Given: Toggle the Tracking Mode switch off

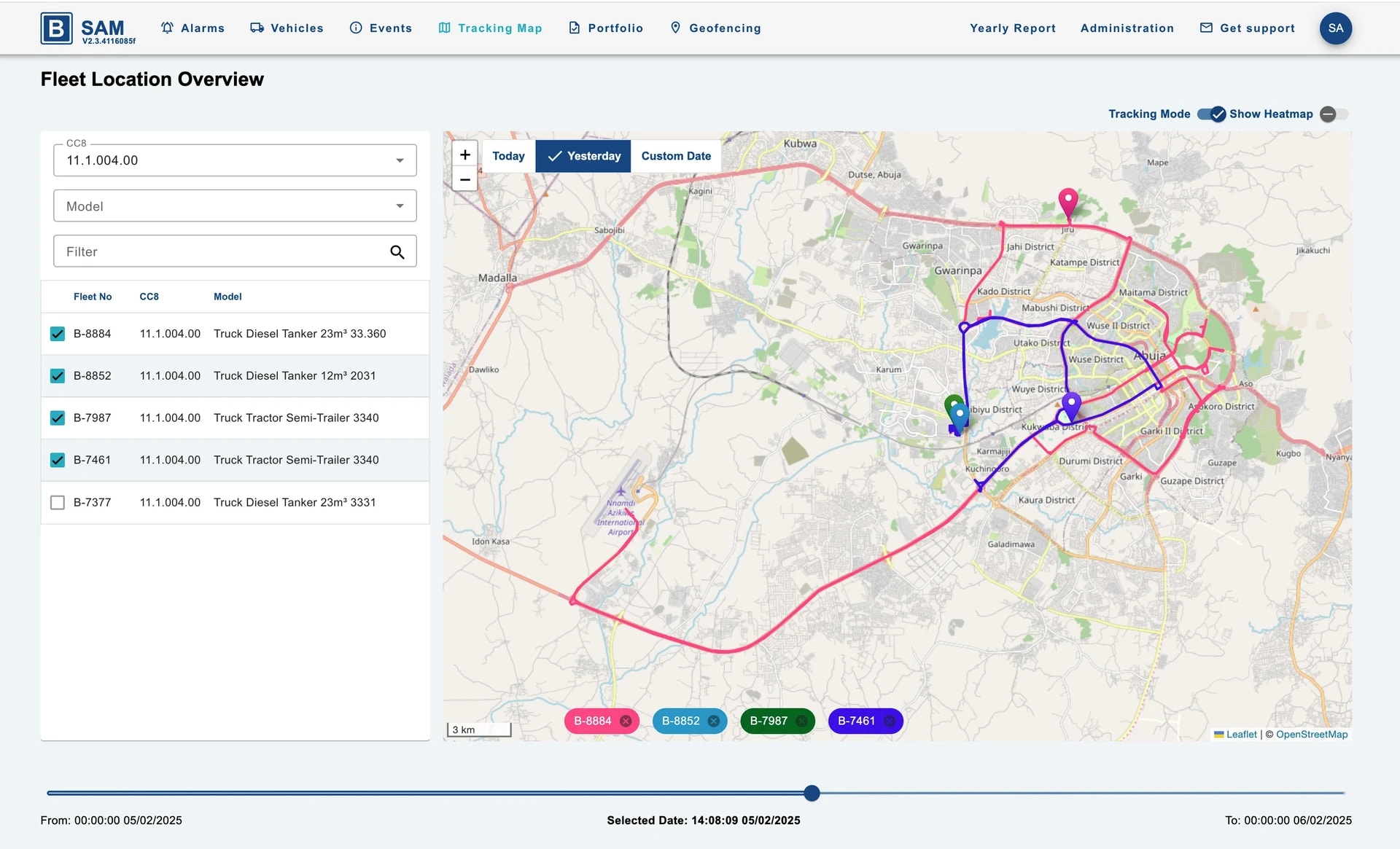Looking at the screenshot, I should pyautogui.click(x=1212, y=114).
